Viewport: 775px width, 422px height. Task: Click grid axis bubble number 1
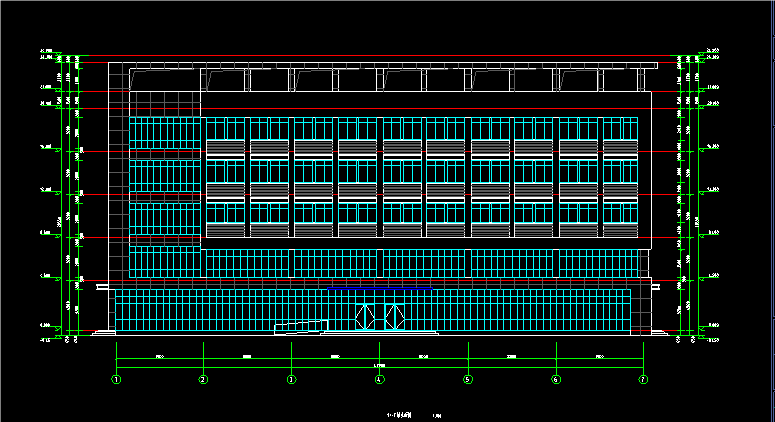click(x=116, y=380)
